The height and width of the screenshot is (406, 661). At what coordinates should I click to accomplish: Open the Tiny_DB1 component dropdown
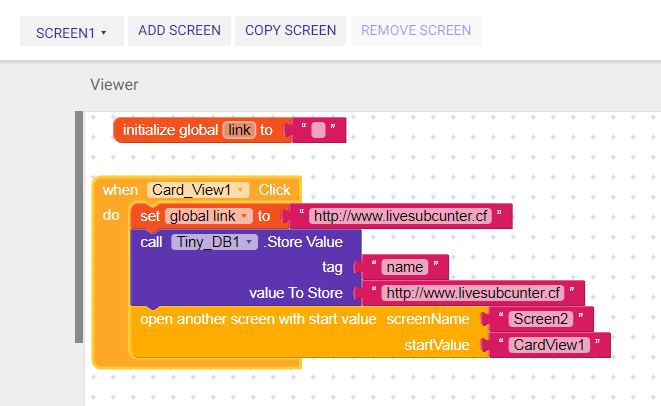tap(214, 242)
